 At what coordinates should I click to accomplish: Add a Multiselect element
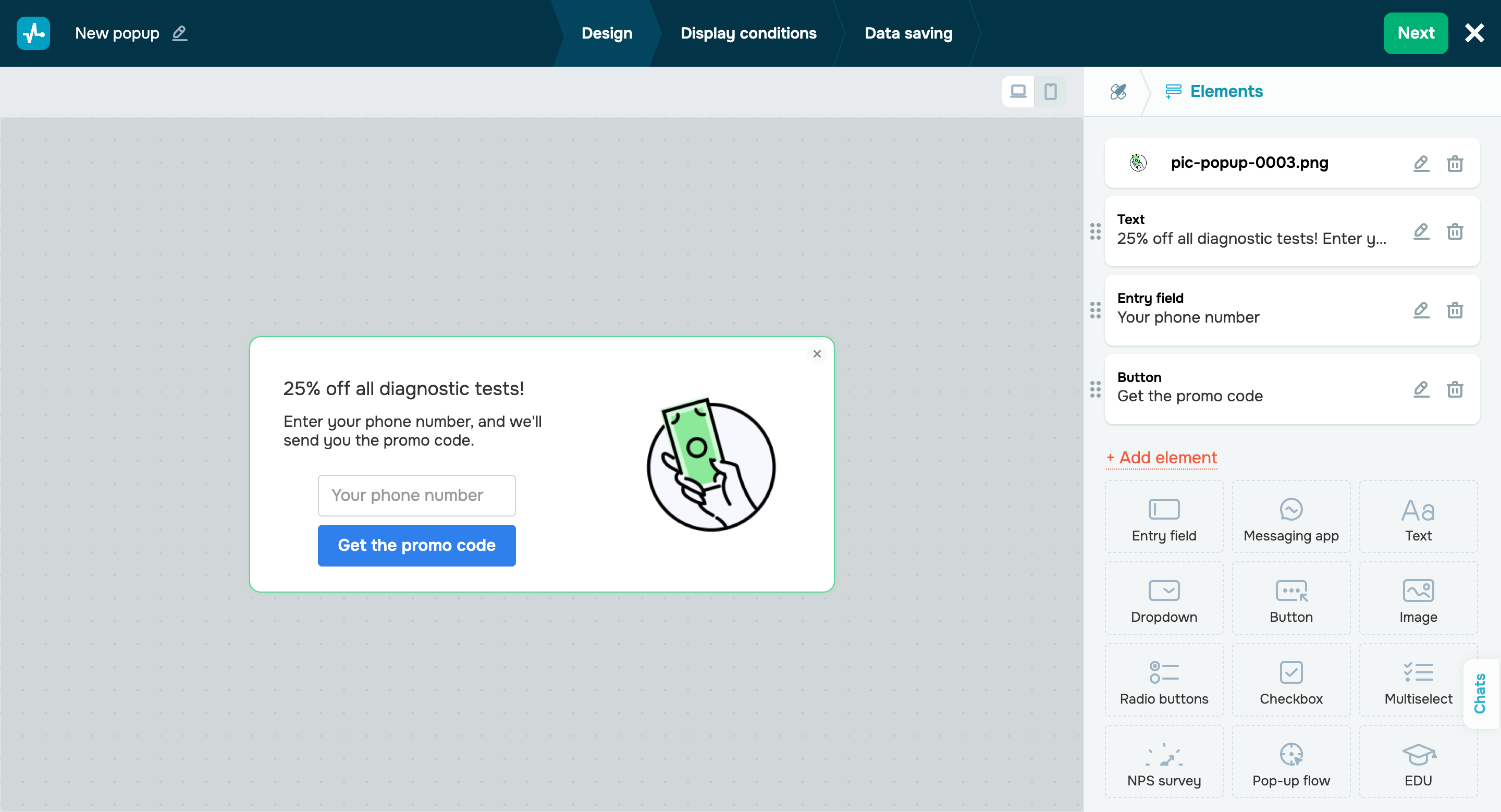(1418, 680)
